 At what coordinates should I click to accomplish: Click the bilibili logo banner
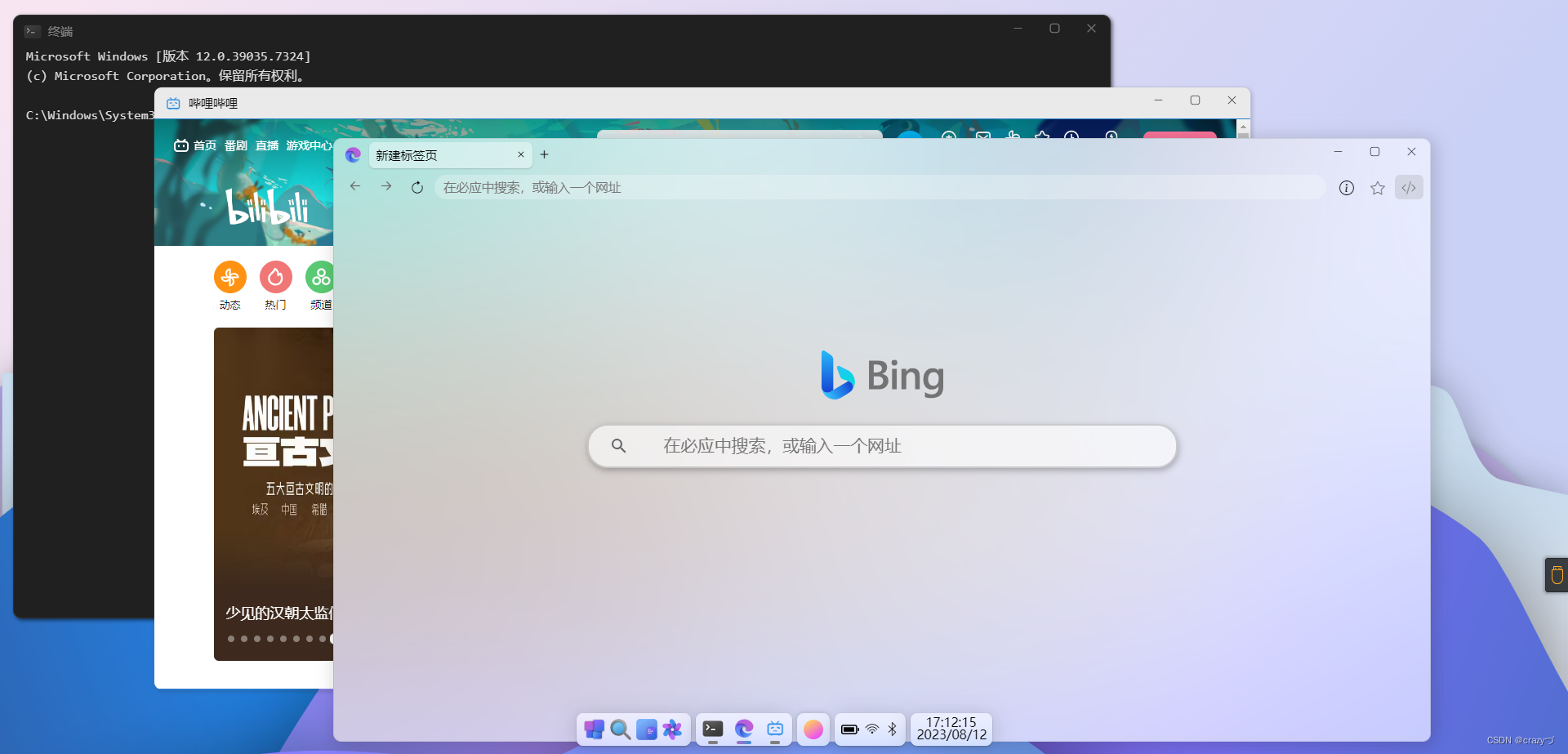pyautogui.click(x=268, y=206)
